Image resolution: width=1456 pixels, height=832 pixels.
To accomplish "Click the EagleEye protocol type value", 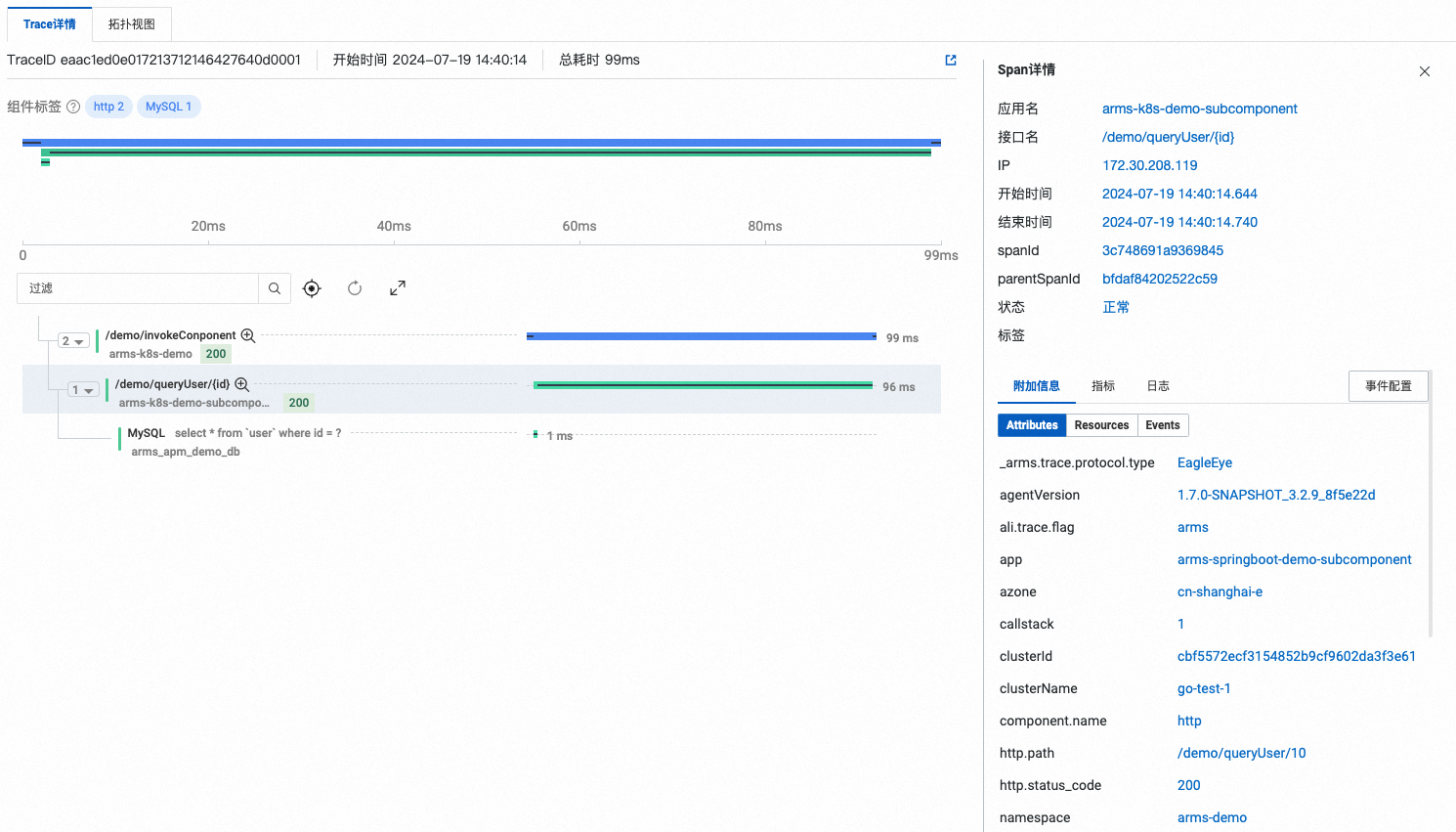I will coord(1204,462).
